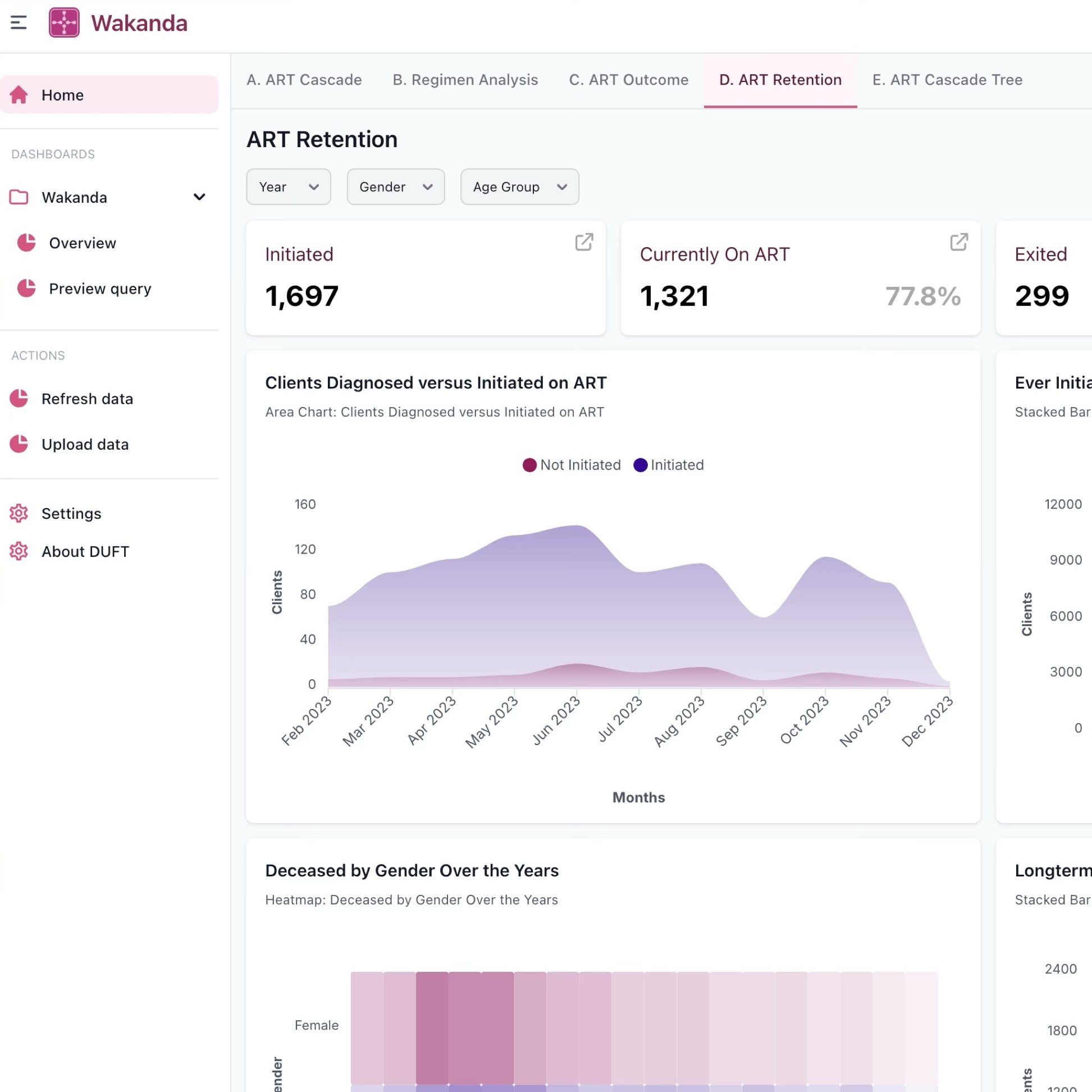Click the Currently On ART value 1,321
1092x1092 pixels.
point(674,296)
